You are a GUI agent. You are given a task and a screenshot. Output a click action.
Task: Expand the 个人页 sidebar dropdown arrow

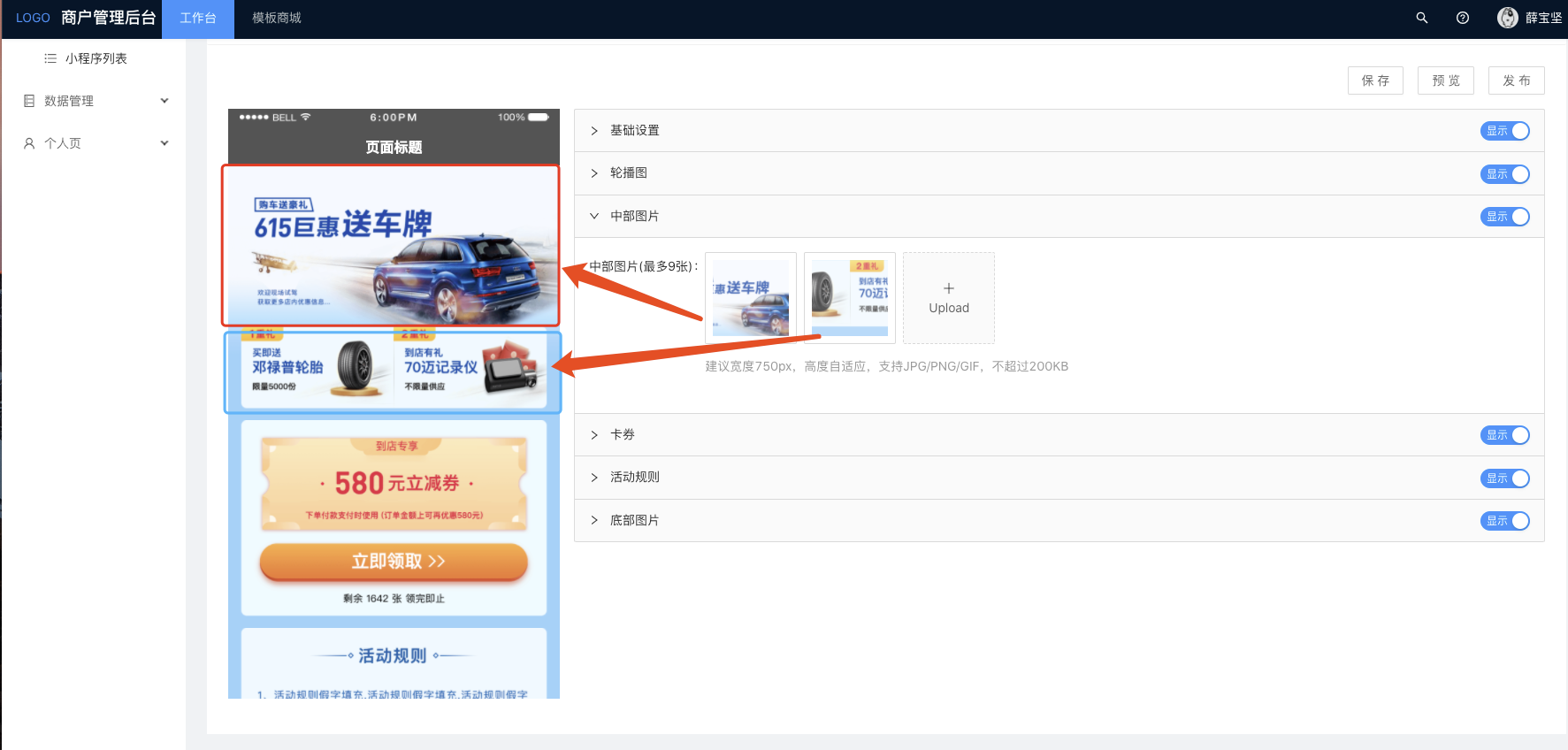tap(164, 143)
